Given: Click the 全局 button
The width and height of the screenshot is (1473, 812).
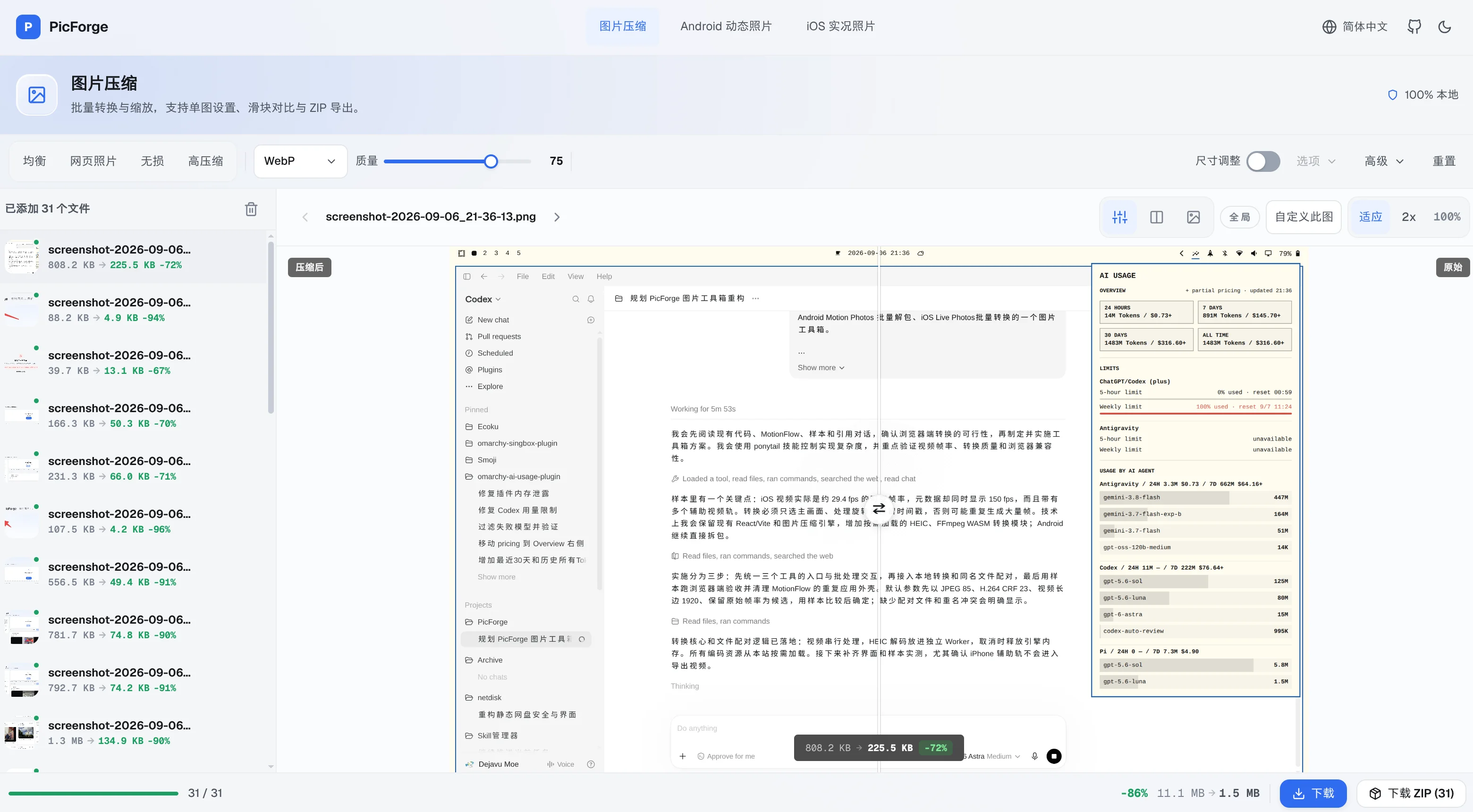Looking at the screenshot, I should coord(1239,217).
